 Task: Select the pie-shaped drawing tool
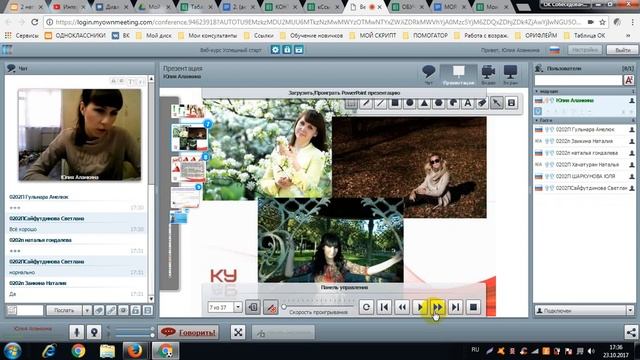click(x=453, y=103)
